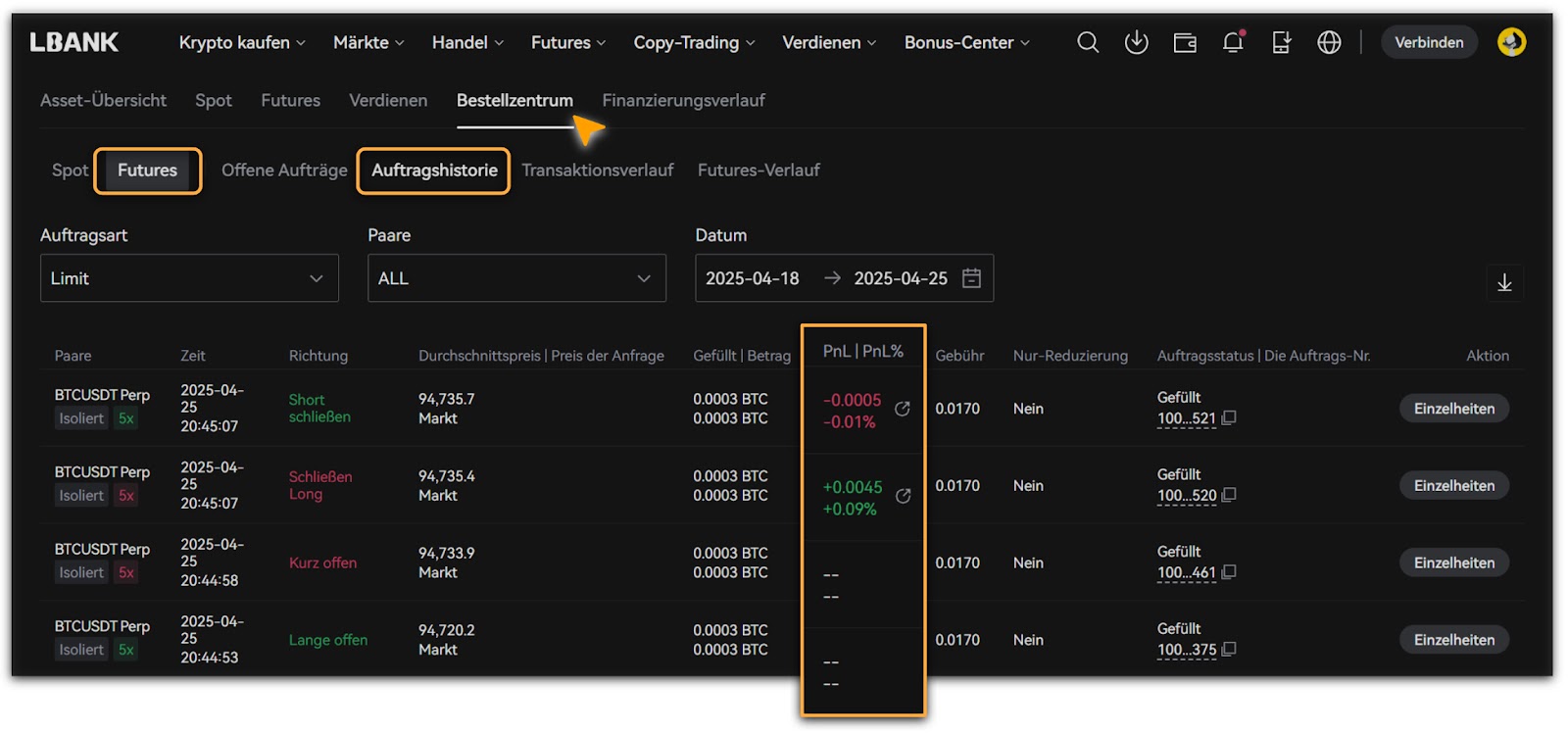Expand the Krypto kaufen menu
Screen dimensions: 1568x733
pos(242,43)
